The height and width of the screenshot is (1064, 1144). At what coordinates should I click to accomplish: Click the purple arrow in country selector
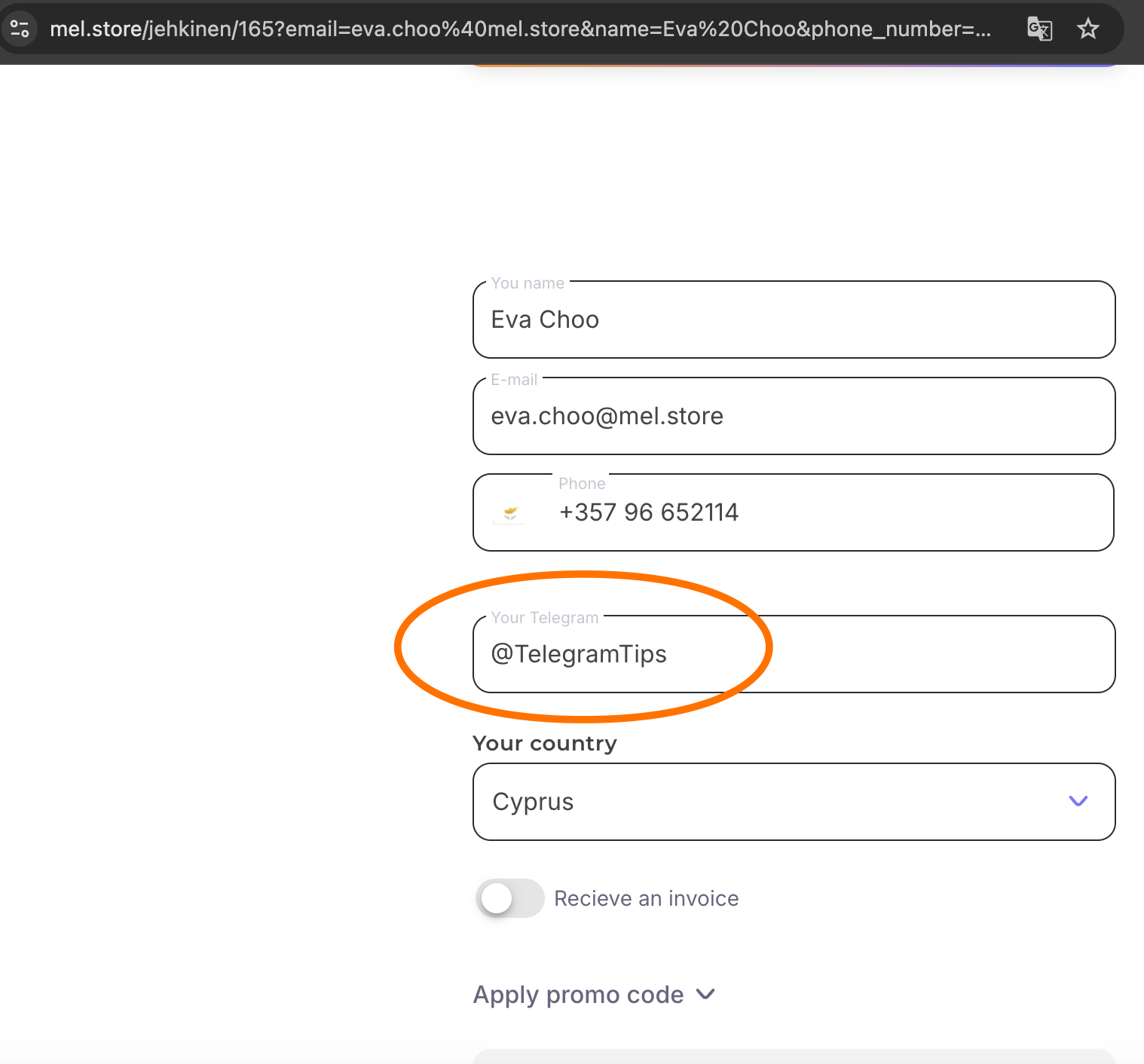(1078, 801)
